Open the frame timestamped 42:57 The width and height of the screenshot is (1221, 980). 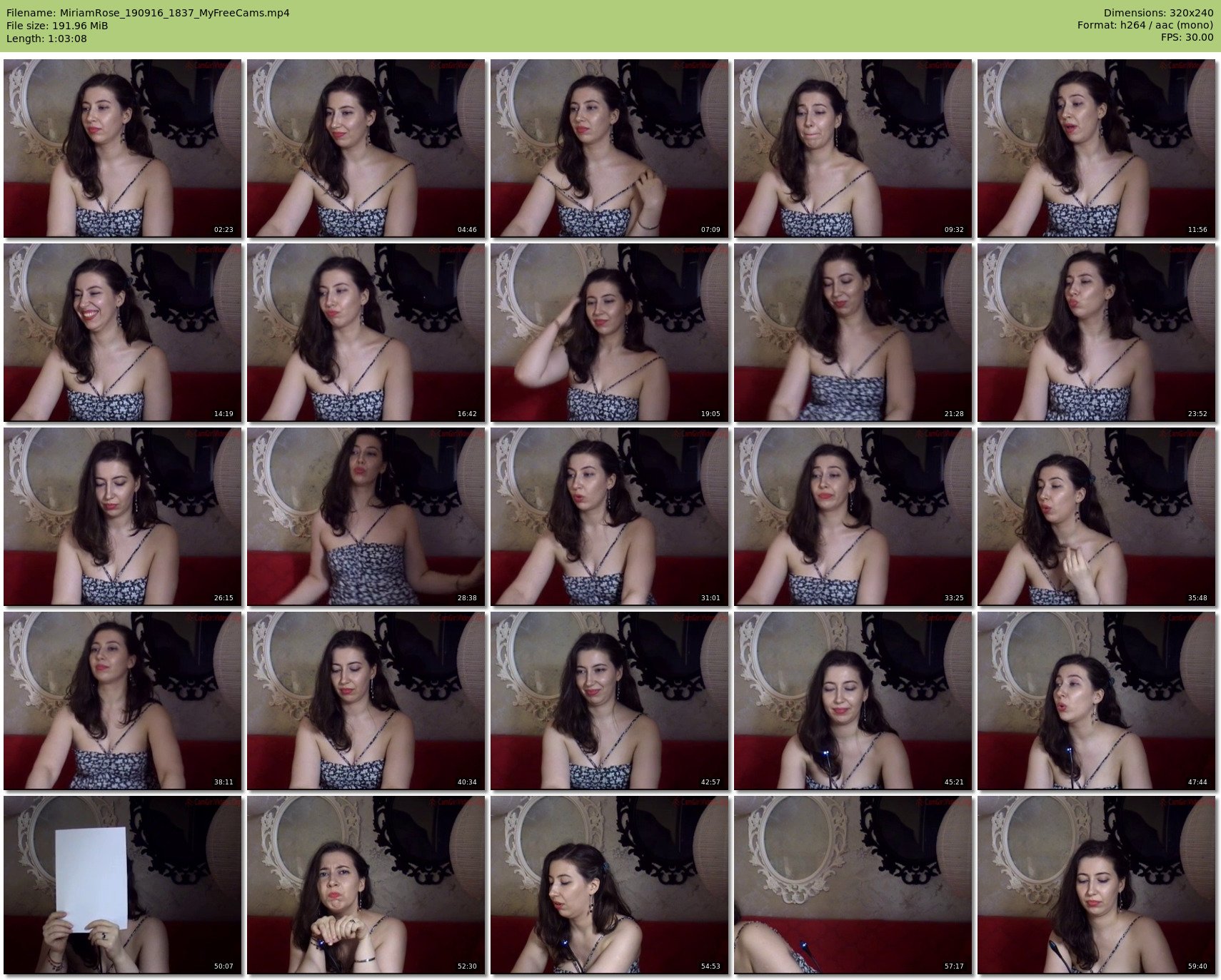coord(610,700)
